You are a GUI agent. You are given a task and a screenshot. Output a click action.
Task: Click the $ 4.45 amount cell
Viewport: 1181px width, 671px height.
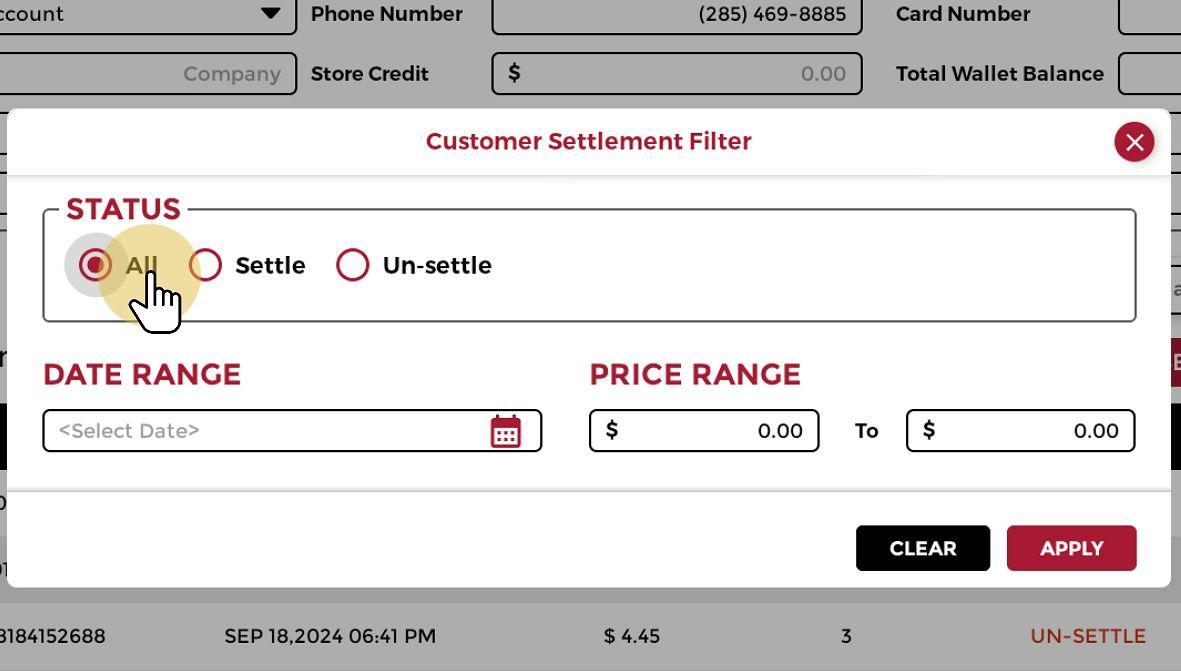pos(632,636)
